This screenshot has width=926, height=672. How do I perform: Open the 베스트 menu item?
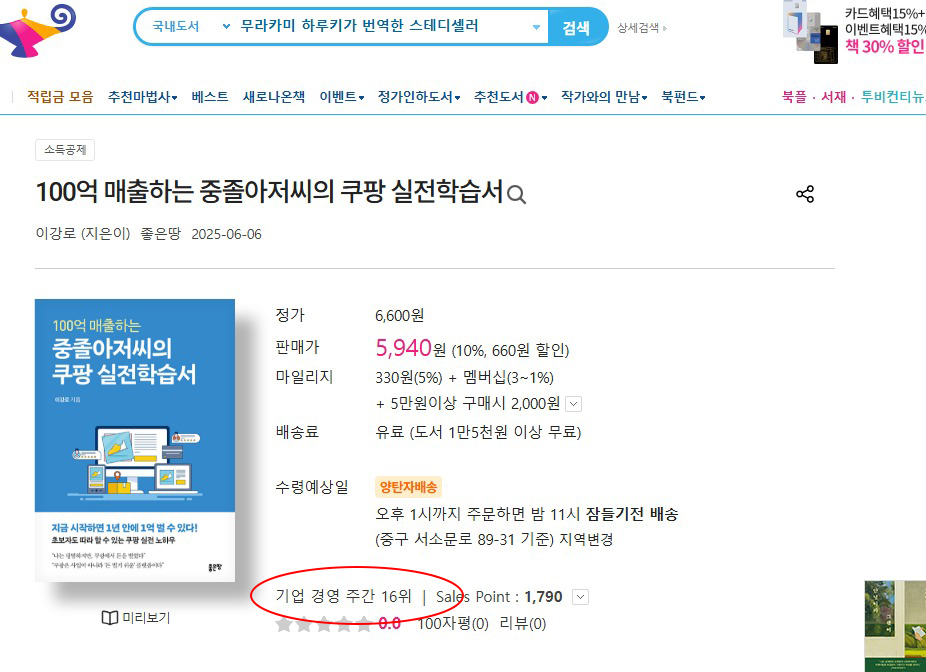click(x=210, y=97)
